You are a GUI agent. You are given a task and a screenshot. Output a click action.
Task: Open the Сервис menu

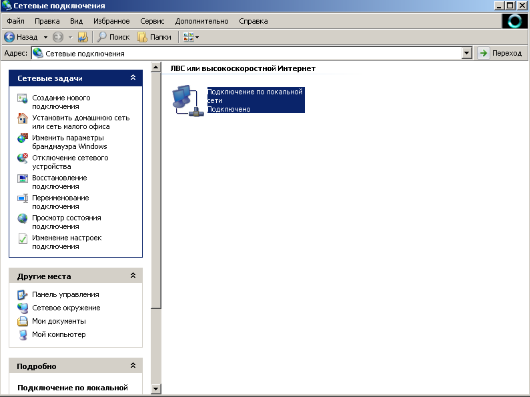point(152,21)
